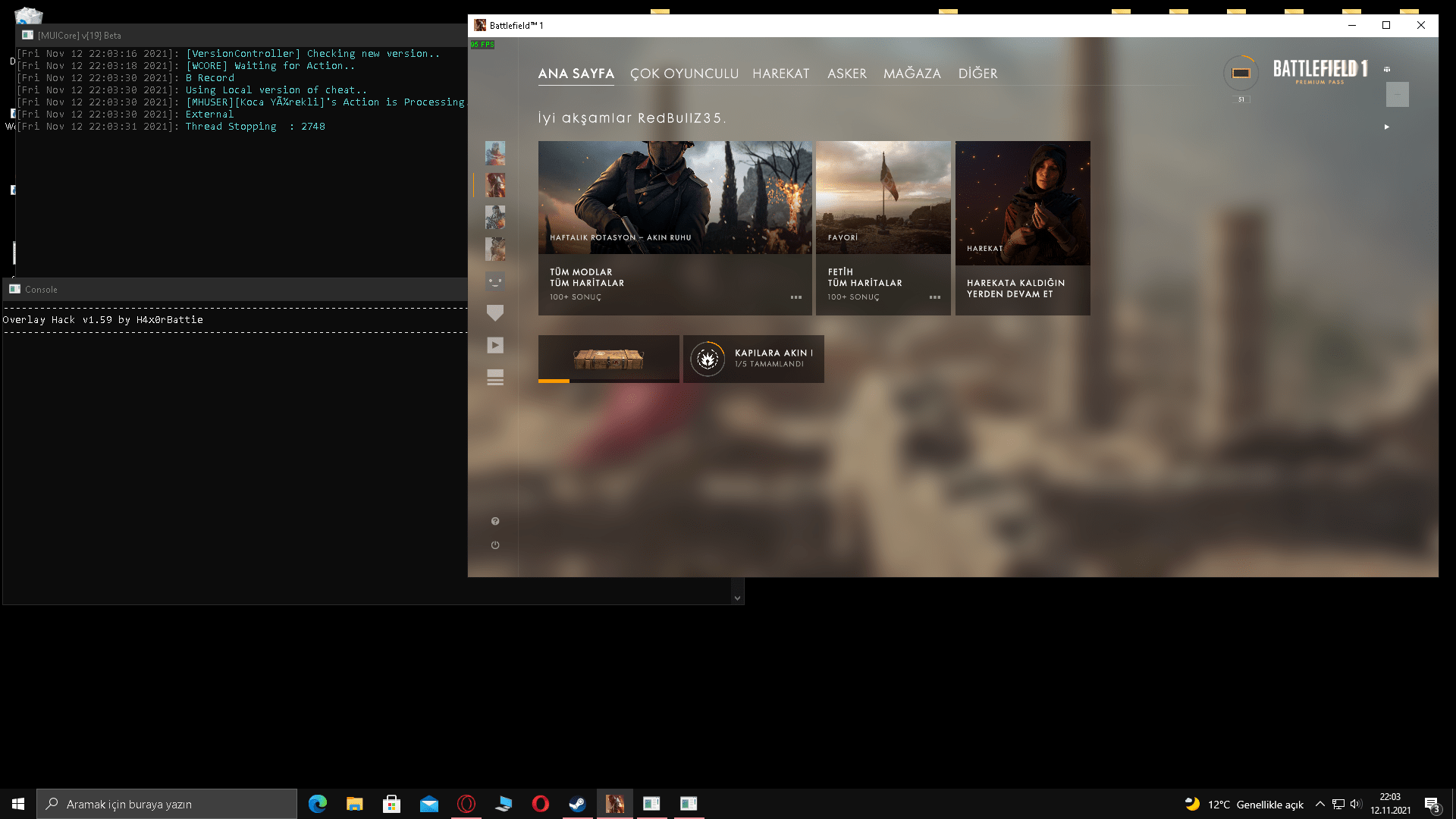This screenshot has width=1456, height=819.
Task: Open the Battlepack crate tile
Action: (x=609, y=359)
